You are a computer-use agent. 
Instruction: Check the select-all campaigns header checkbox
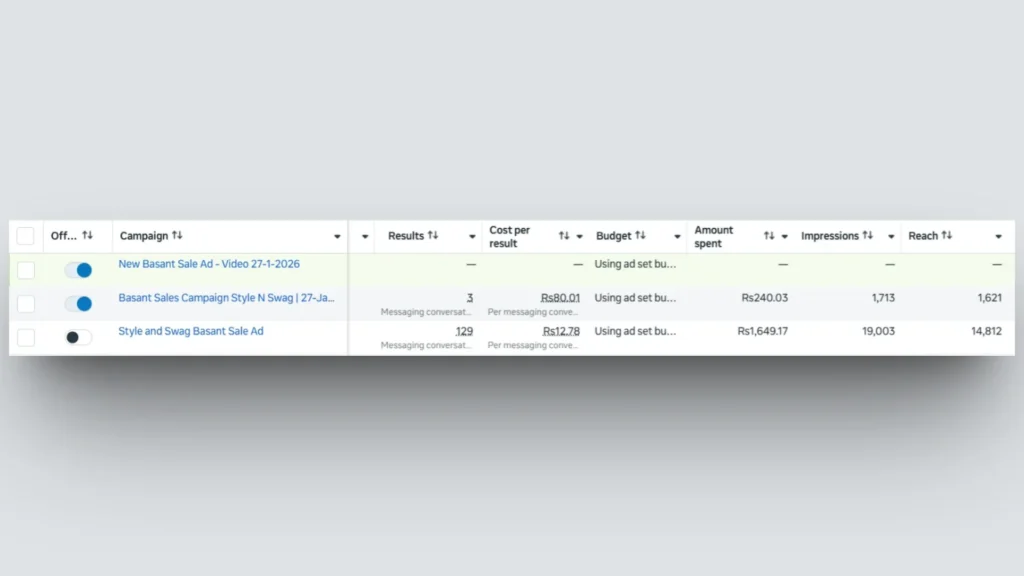tap(26, 236)
